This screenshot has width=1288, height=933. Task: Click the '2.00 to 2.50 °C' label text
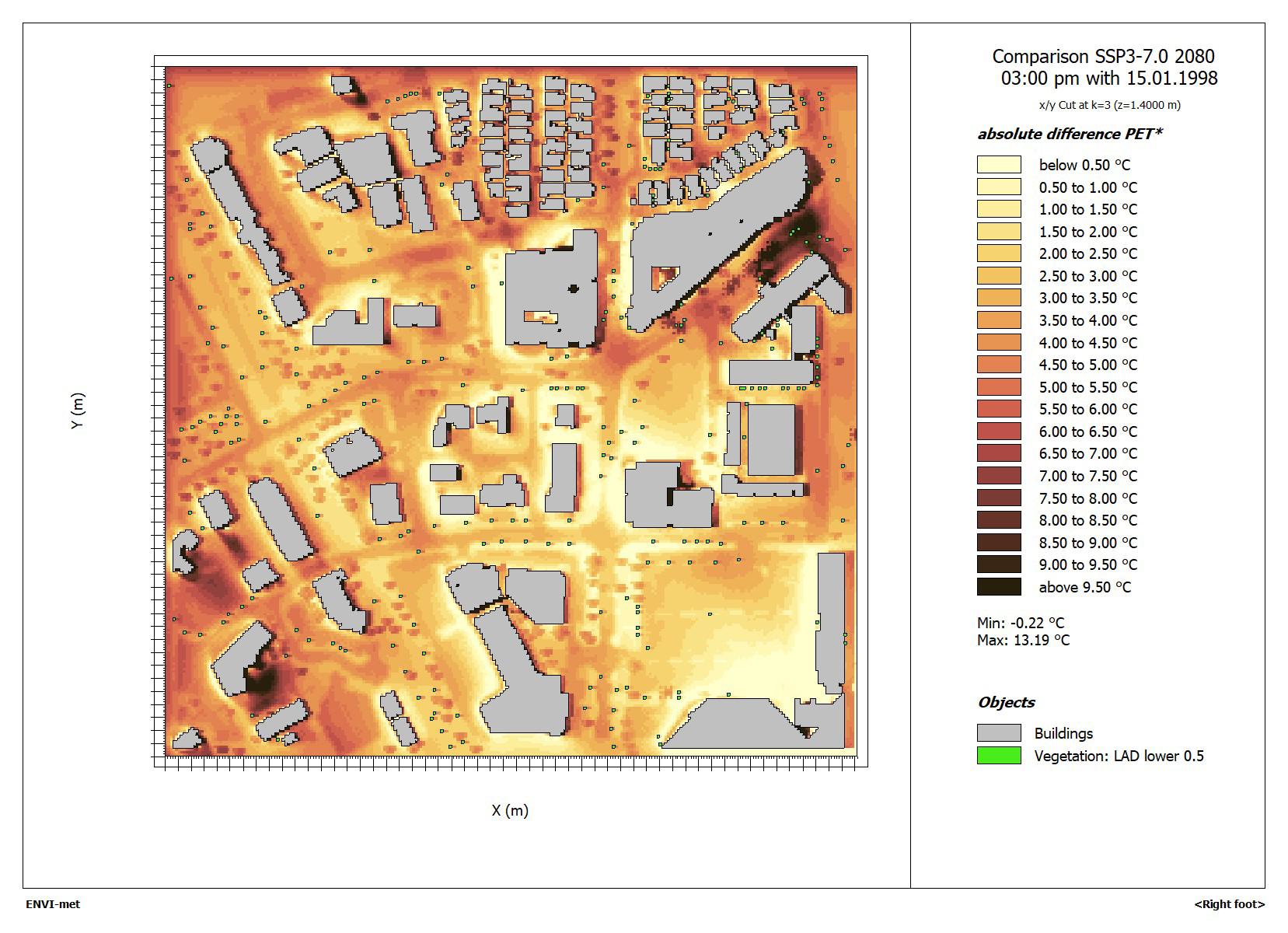pyautogui.click(x=1087, y=254)
